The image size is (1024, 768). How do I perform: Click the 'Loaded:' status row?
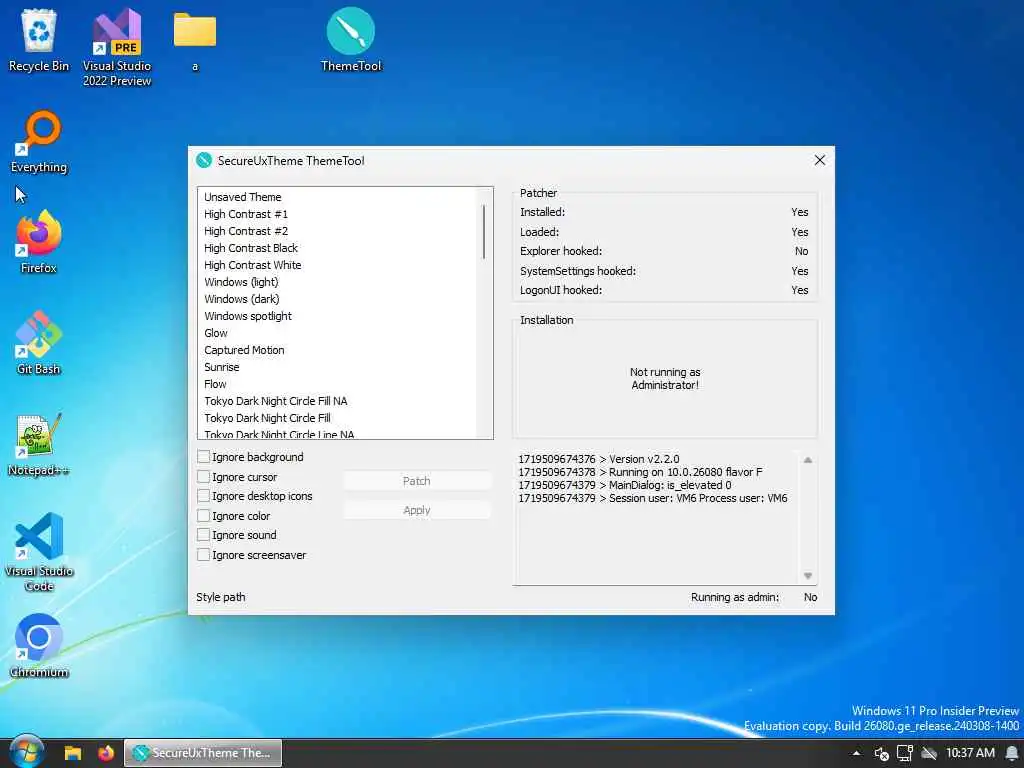click(x=664, y=232)
